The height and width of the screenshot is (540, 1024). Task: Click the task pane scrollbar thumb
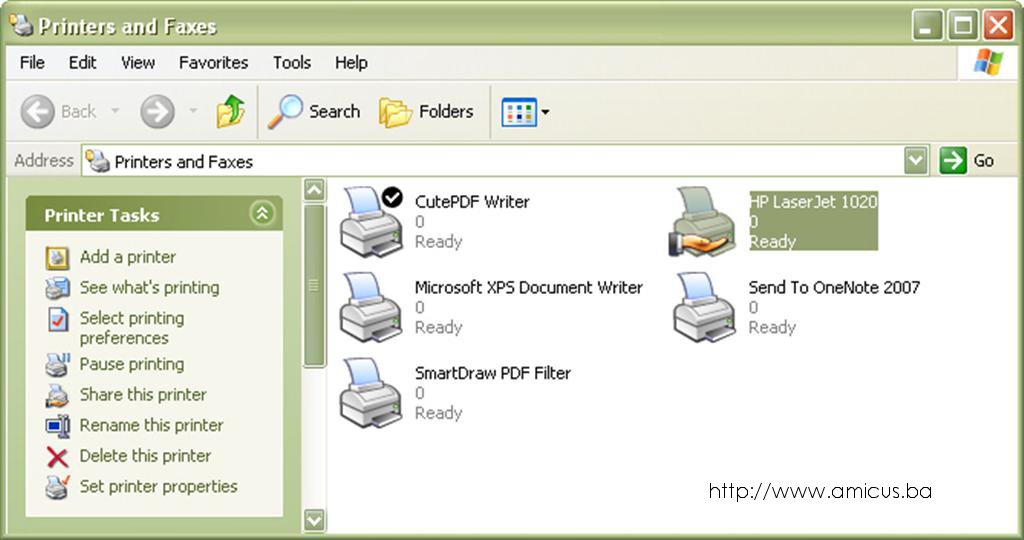pos(314,285)
